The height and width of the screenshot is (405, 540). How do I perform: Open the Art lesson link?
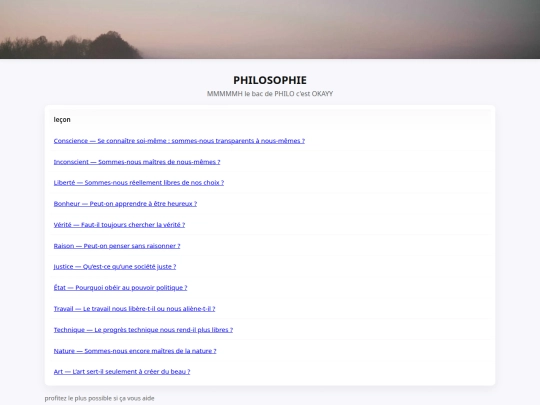pos(122,372)
